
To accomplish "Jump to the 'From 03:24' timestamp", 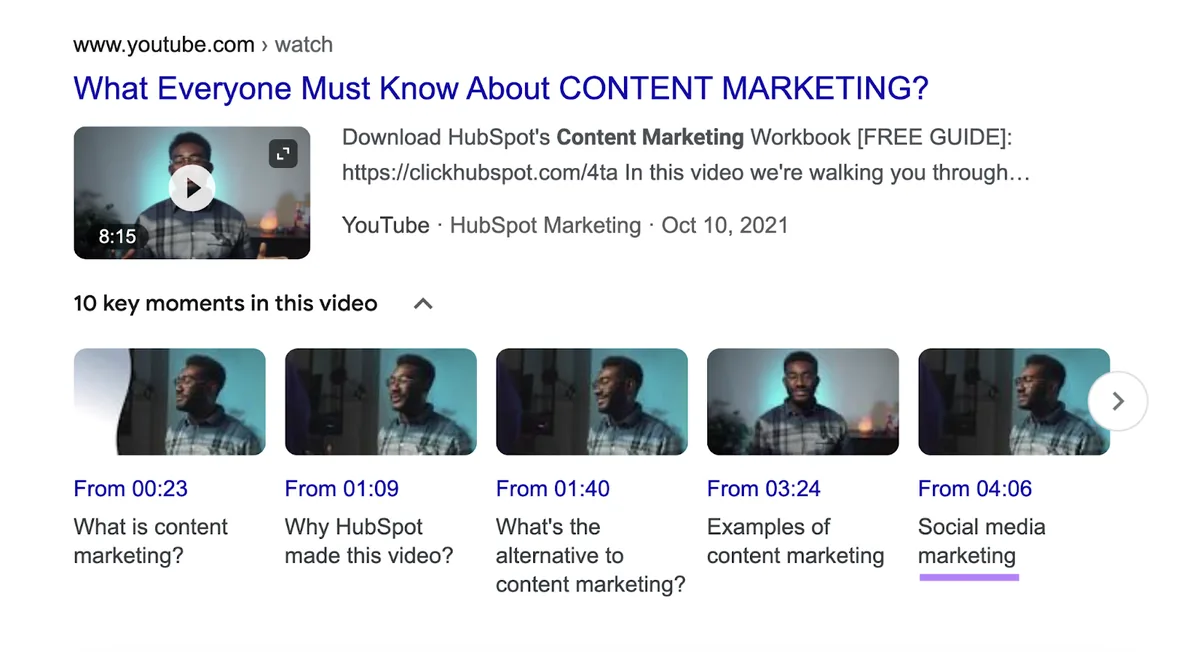I will tap(764, 489).
